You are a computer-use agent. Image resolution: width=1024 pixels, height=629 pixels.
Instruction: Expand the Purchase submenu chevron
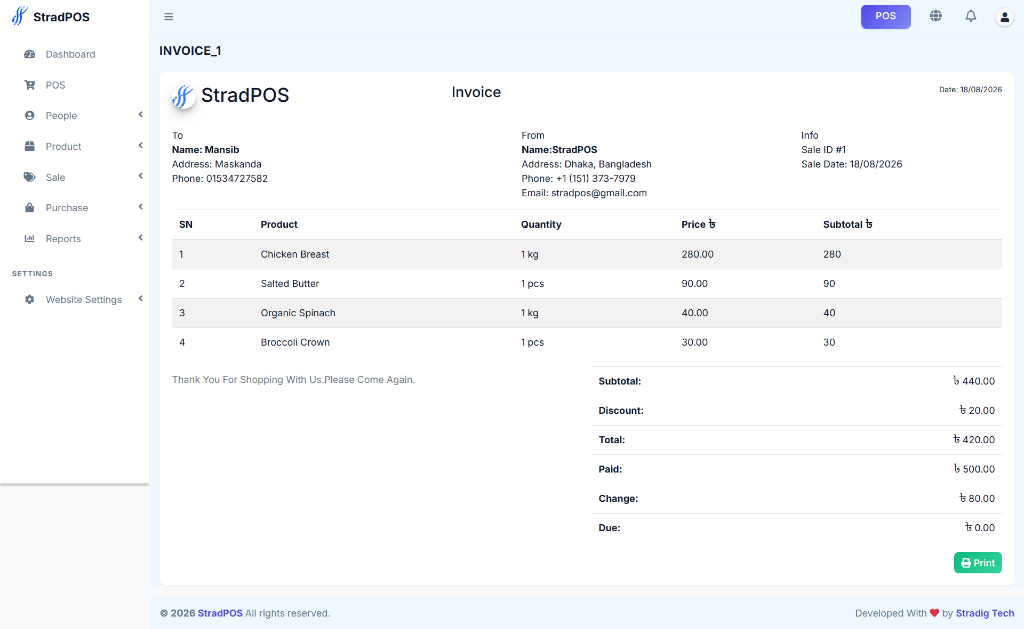pyautogui.click(x=140, y=207)
